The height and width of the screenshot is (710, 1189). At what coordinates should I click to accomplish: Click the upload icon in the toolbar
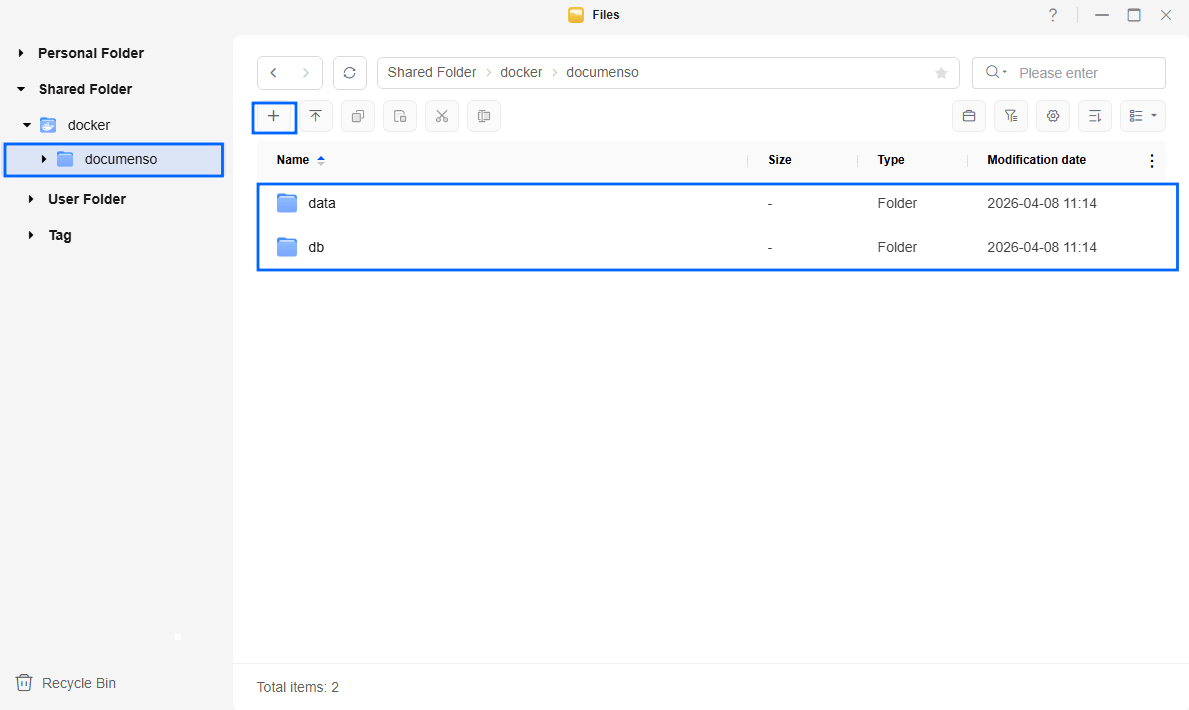315,116
